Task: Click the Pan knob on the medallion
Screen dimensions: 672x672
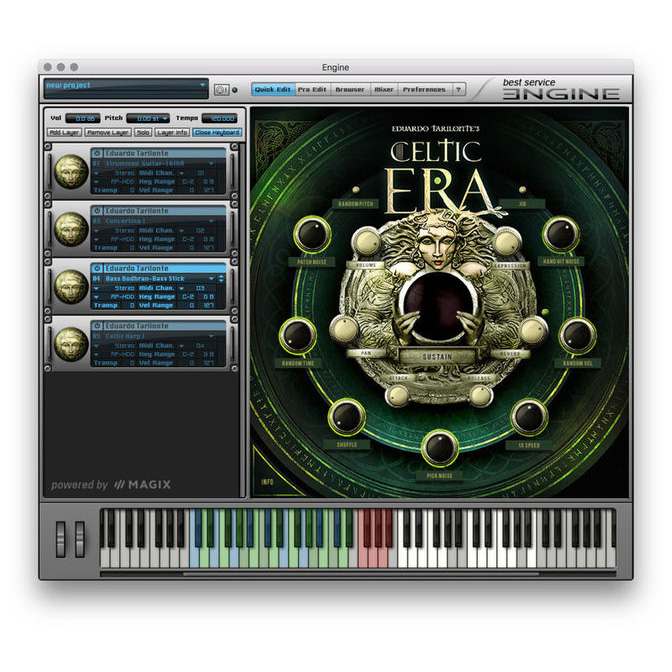Action: (x=345, y=330)
